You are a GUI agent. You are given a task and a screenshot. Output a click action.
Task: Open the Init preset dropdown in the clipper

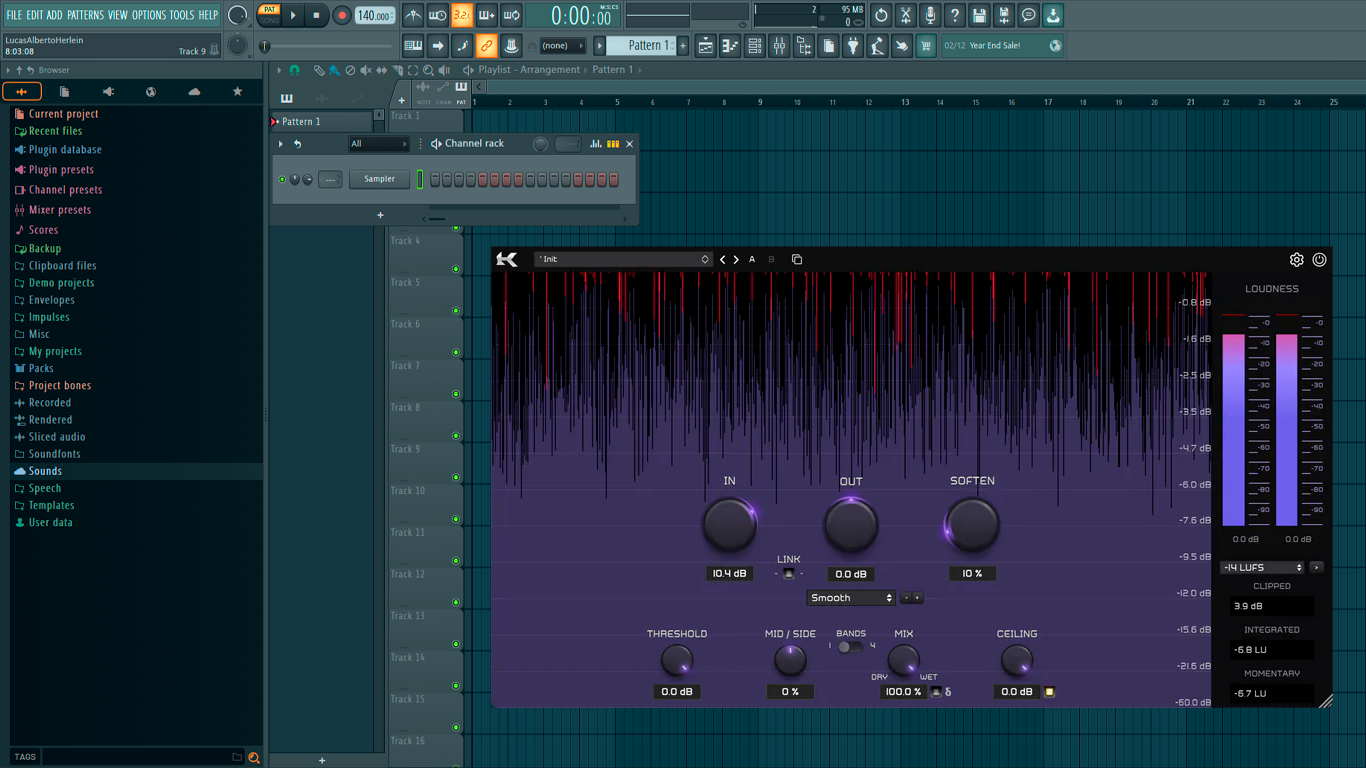[623, 260]
